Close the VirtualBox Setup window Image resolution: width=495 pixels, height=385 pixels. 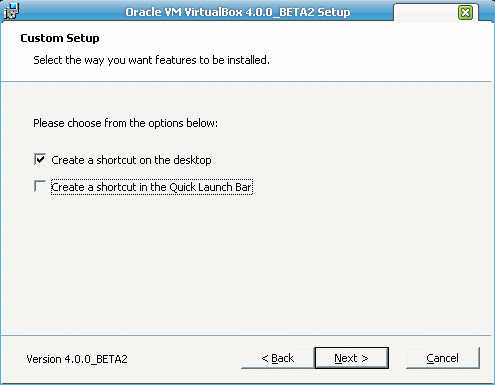[x=465, y=13]
